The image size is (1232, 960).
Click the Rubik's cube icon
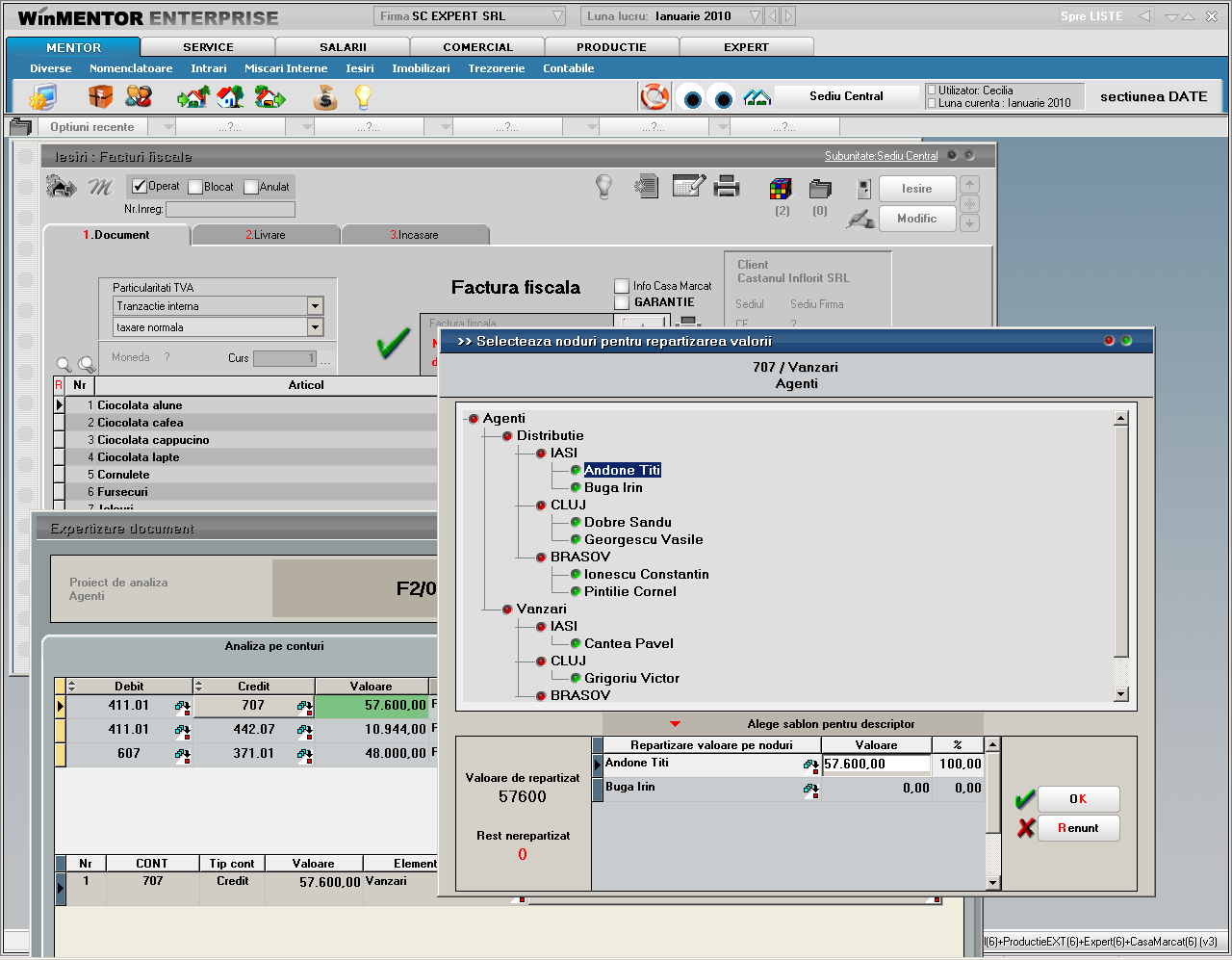781,189
